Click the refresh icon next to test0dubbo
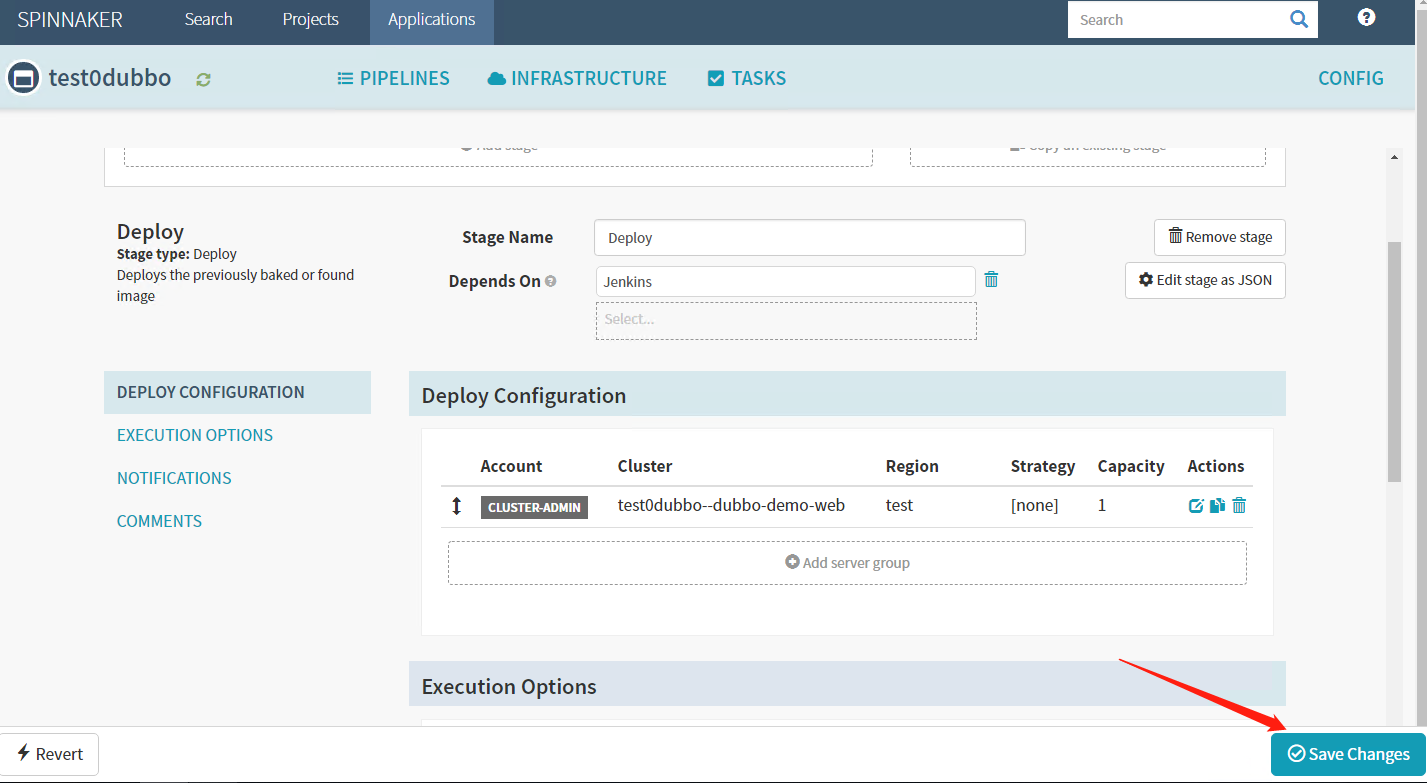Image resolution: width=1427 pixels, height=783 pixels. (x=204, y=79)
